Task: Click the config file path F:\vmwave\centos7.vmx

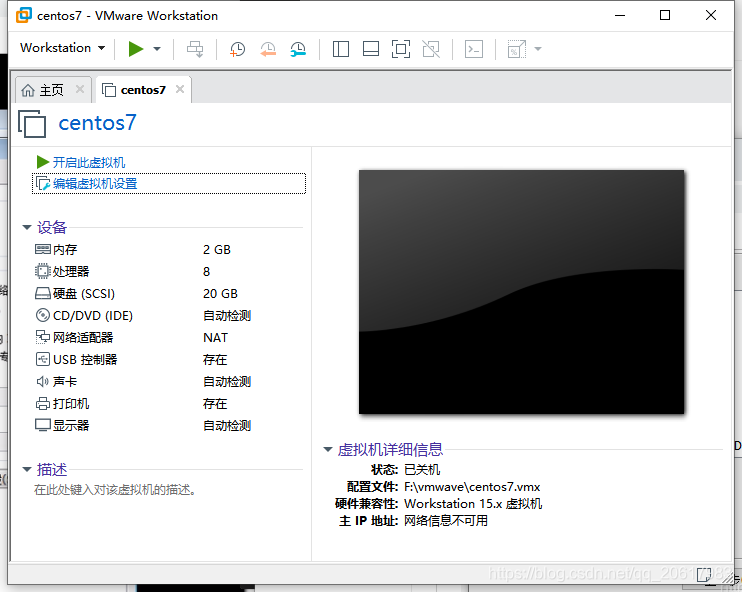Action: tap(472, 486)
